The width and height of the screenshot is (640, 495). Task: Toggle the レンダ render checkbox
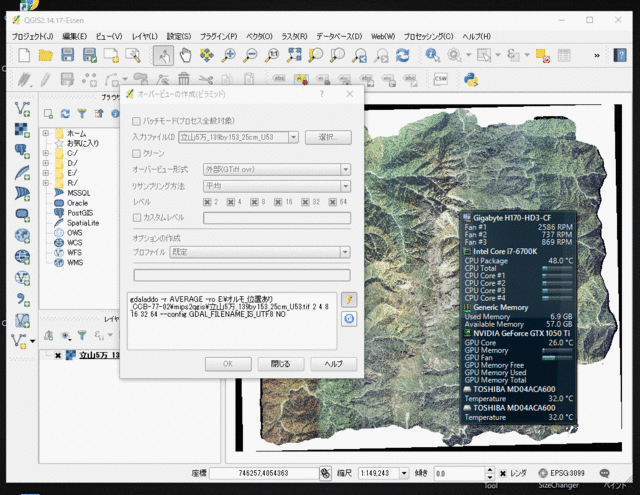pyautogui.click(x=503, y=473)
